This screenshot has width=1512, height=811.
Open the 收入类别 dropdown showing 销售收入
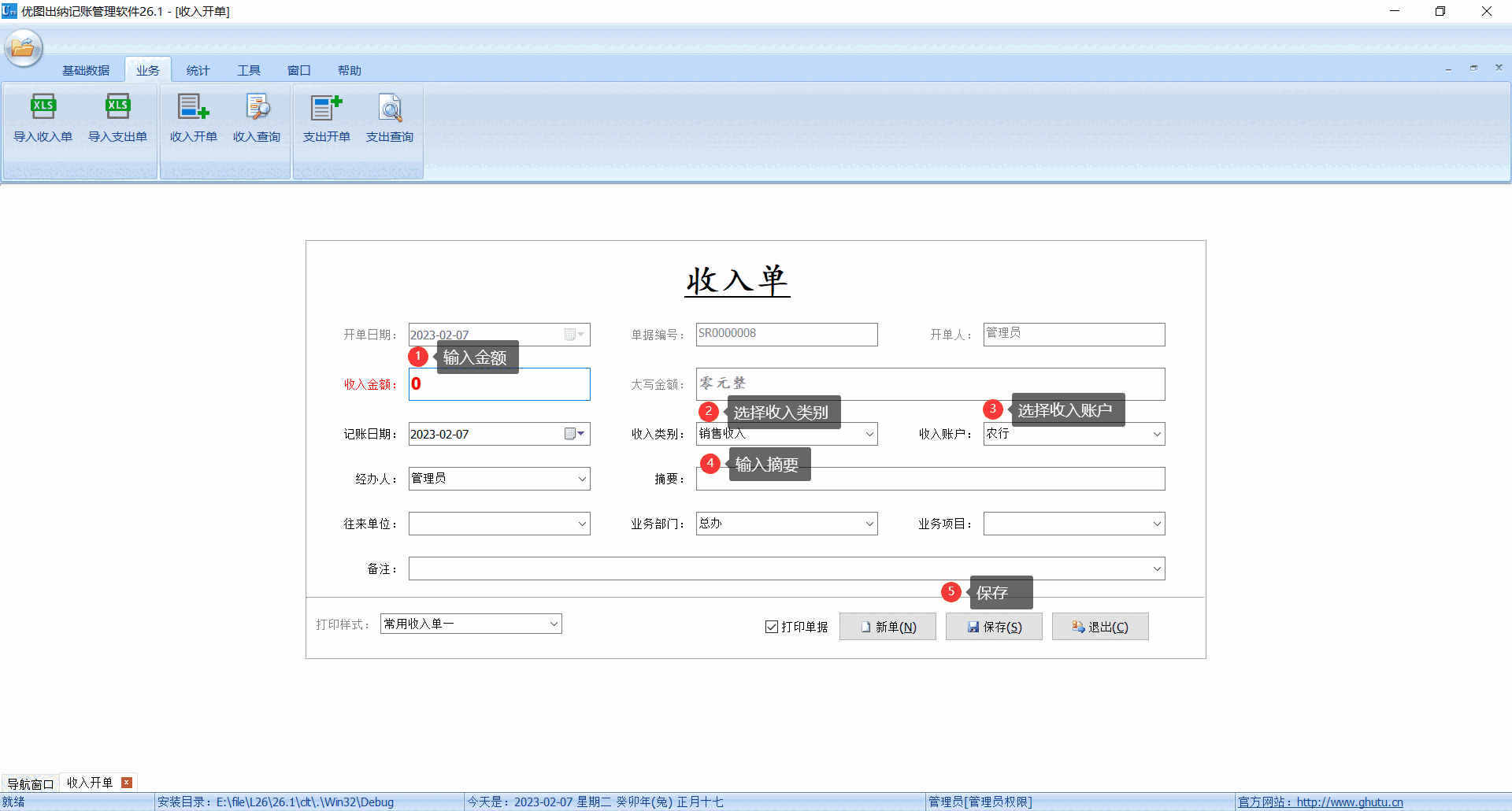(x=869, y=434)
